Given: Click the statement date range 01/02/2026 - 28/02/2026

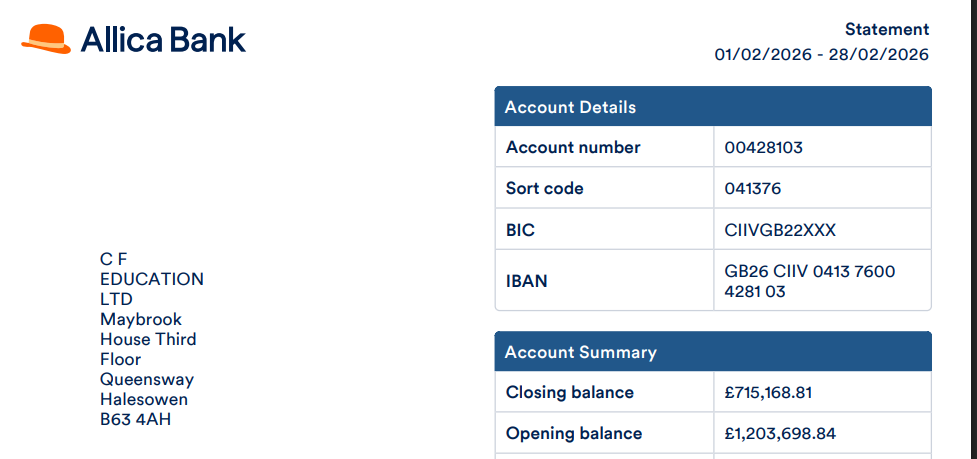Looking at the screenshot, I should [821, 54].
